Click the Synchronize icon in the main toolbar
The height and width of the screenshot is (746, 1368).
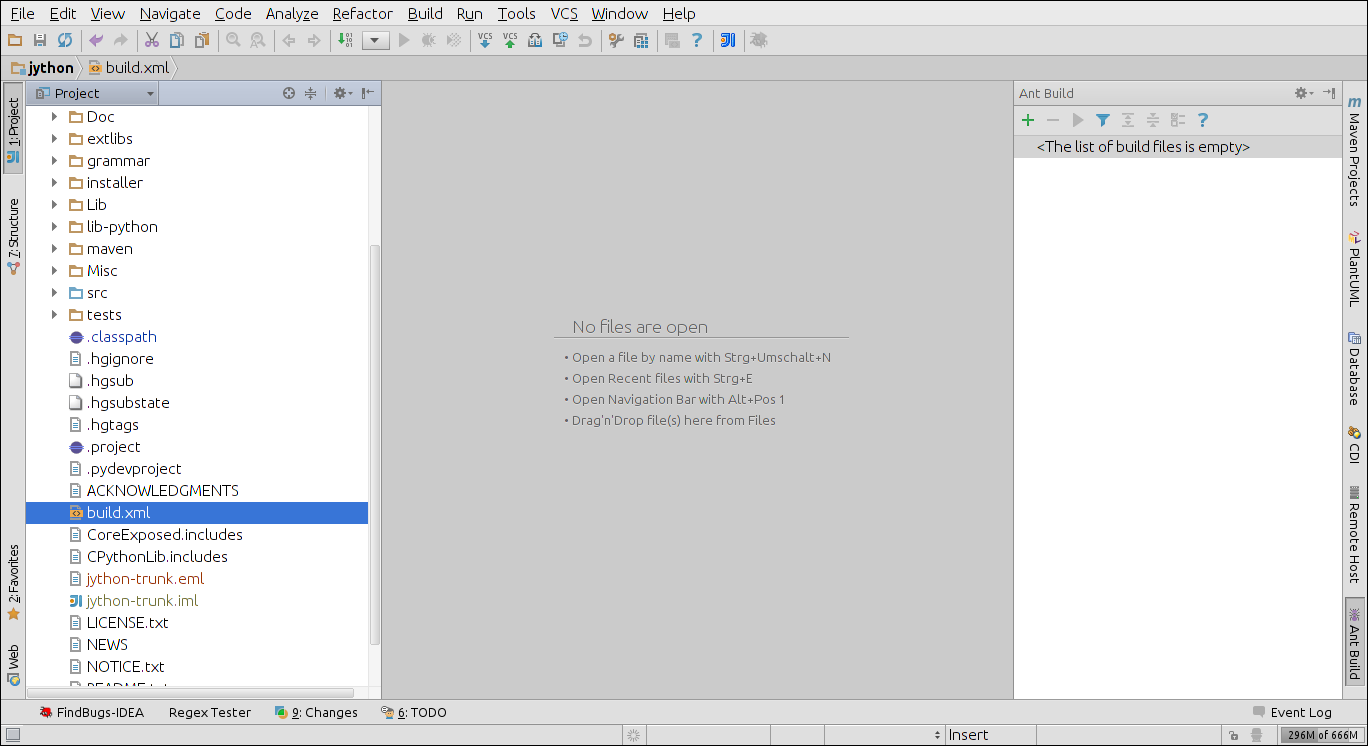point(65,40)
